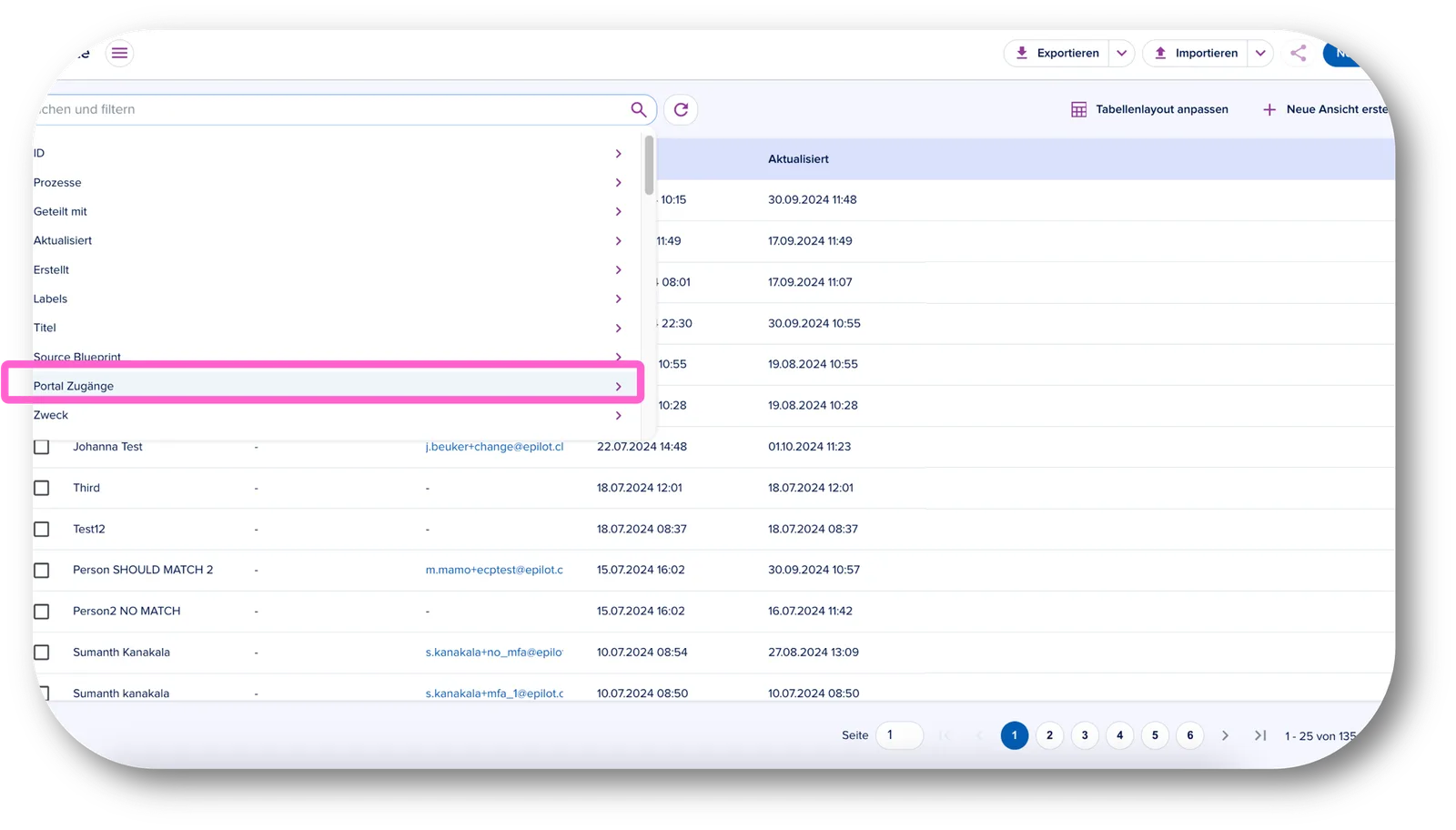Click the Aktualisiert column header

coord(798,159)
